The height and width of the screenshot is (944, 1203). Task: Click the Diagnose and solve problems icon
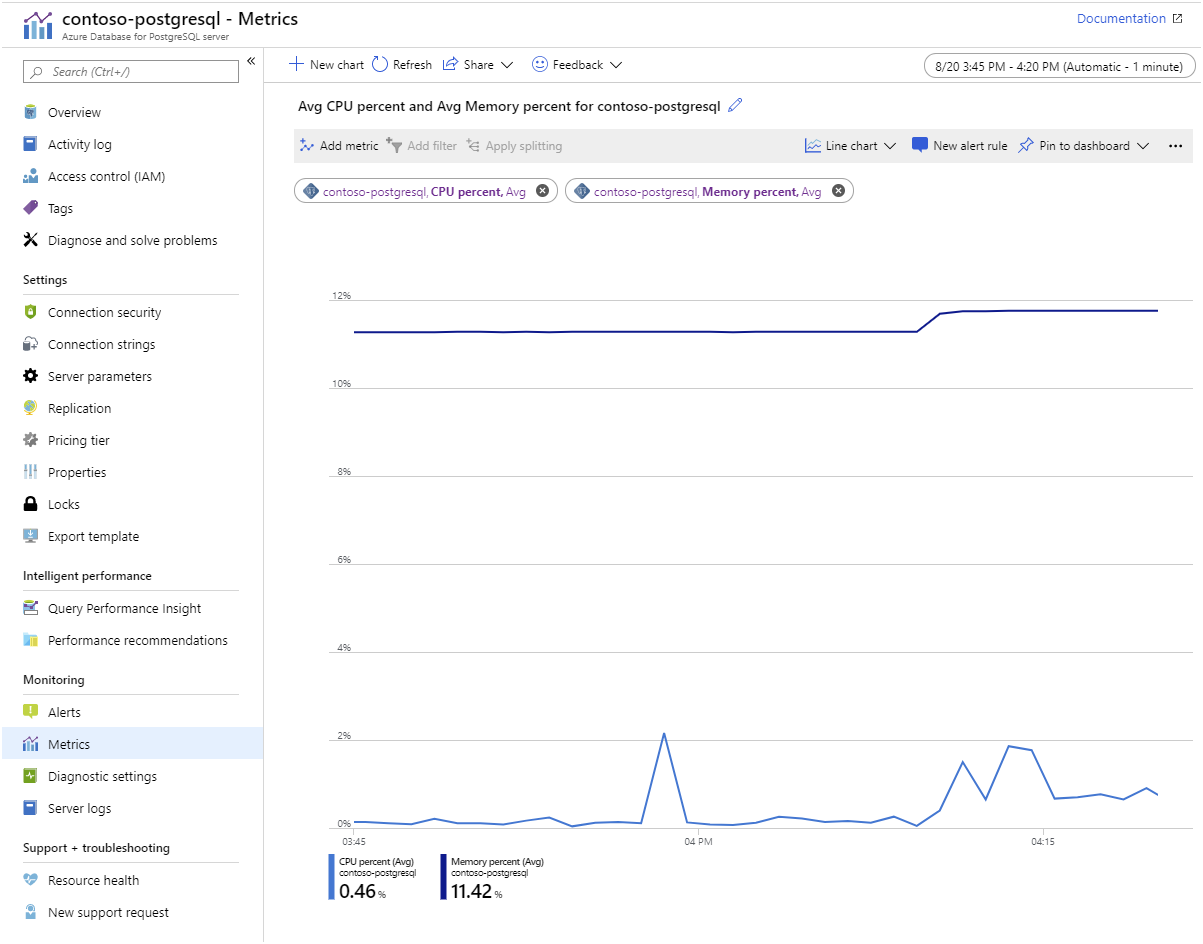(31, 240)
